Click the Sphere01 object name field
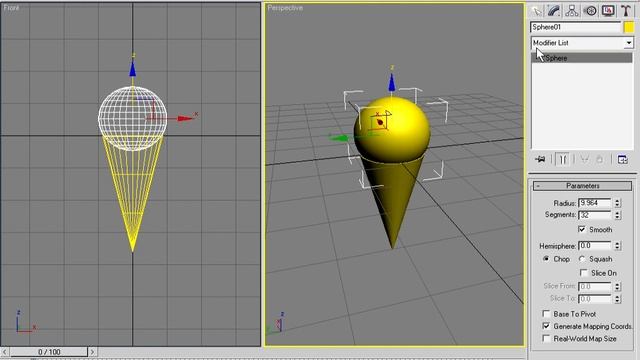 [x=575, y=27]
